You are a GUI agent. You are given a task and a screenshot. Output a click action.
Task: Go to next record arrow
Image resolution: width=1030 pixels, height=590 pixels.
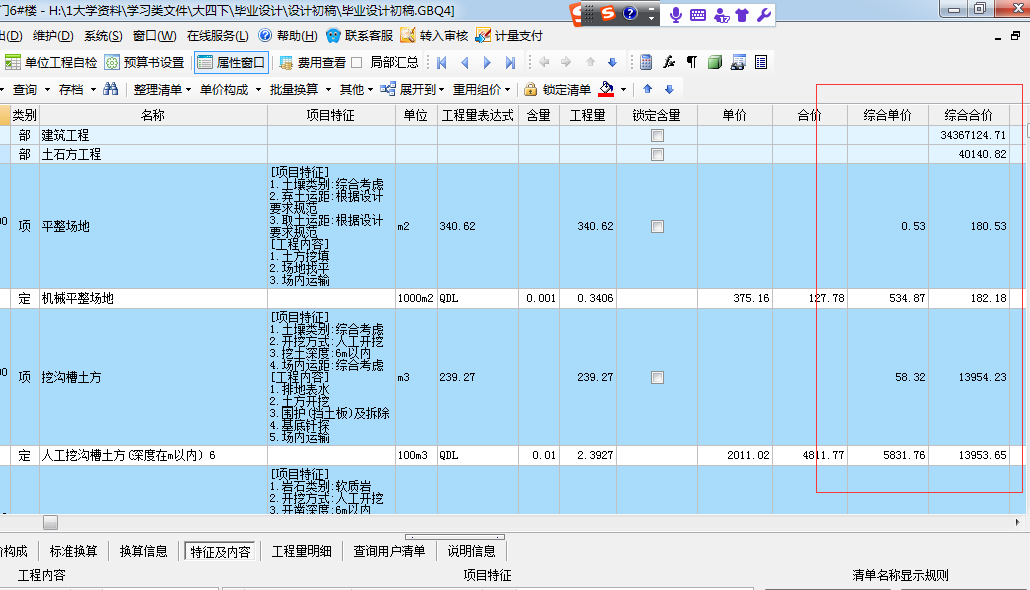pos(487,62)
